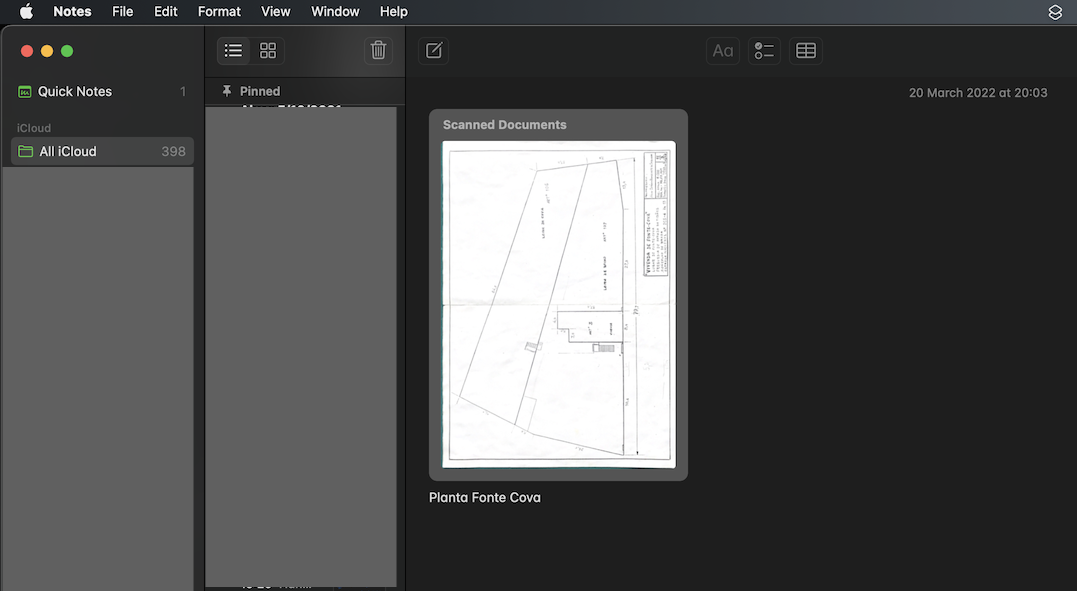1077x591 pixels.
Task: Open the Format menu
Action: (219, 12)
